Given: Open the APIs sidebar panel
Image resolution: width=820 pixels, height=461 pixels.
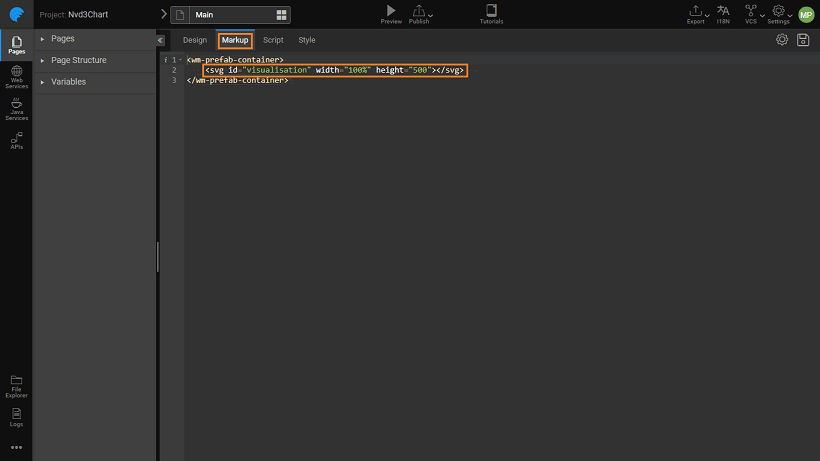Looking at the screenshot, I should click(16, 139).
